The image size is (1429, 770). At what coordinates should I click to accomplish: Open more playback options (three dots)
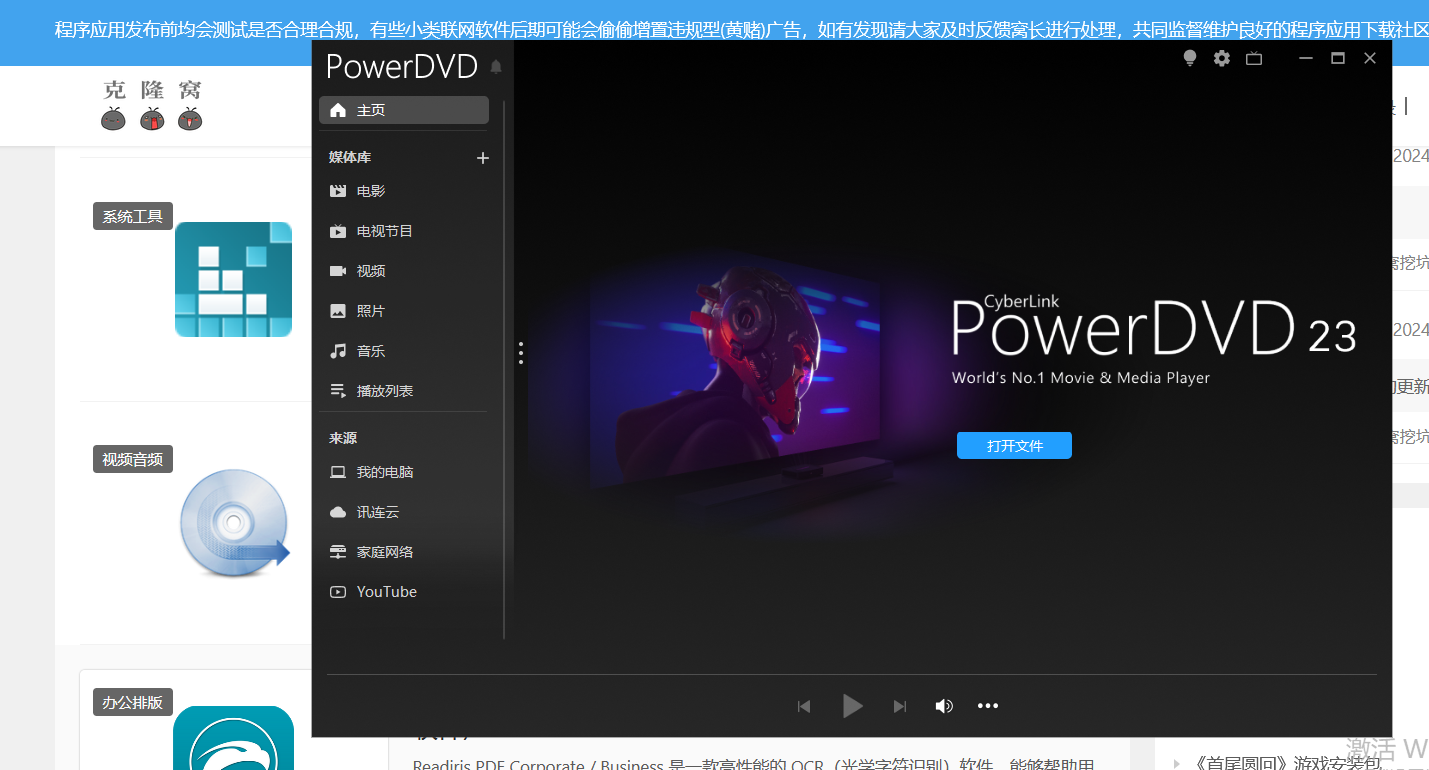coord(988,706)
